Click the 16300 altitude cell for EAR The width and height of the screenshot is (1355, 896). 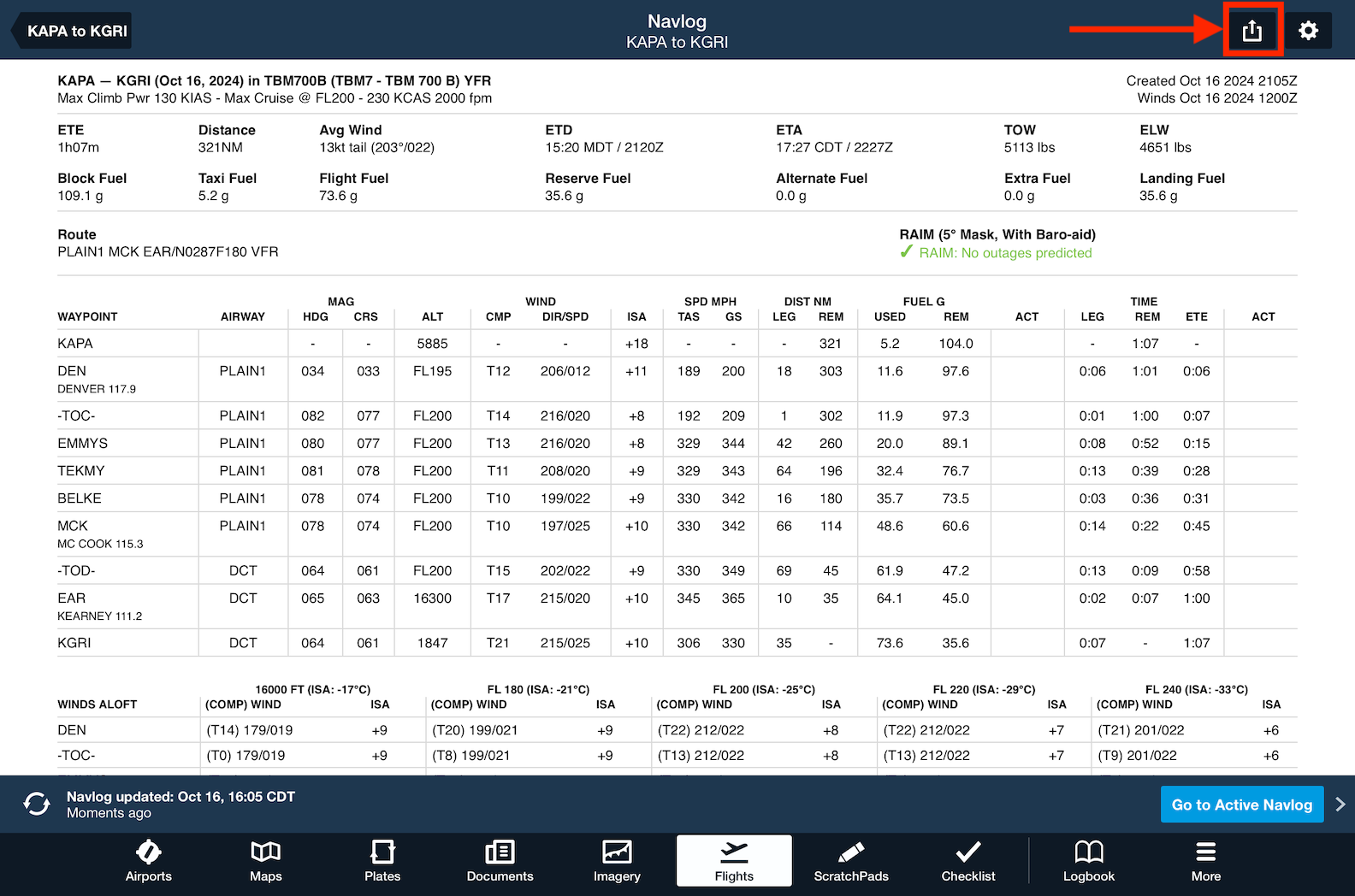(x=433, y=598)
